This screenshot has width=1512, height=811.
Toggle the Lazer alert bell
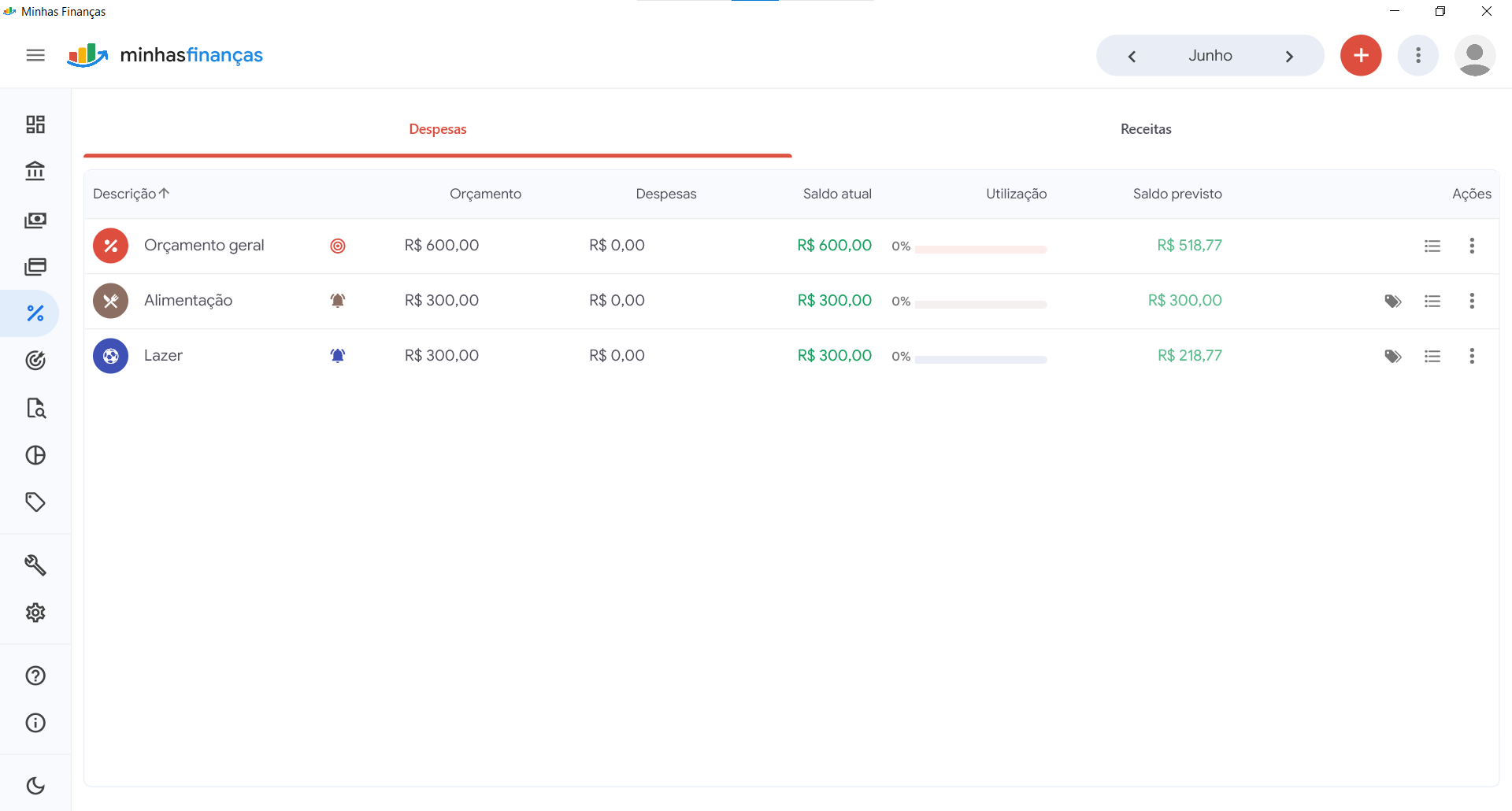(338, 356)
